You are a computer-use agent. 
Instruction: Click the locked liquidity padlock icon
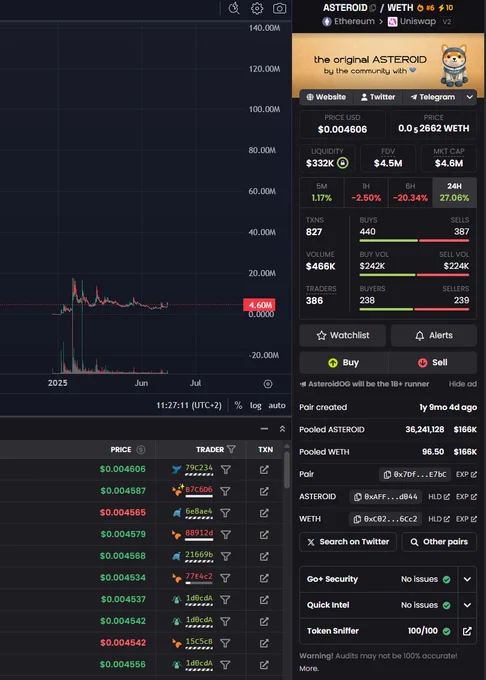(x=342, y=163)
